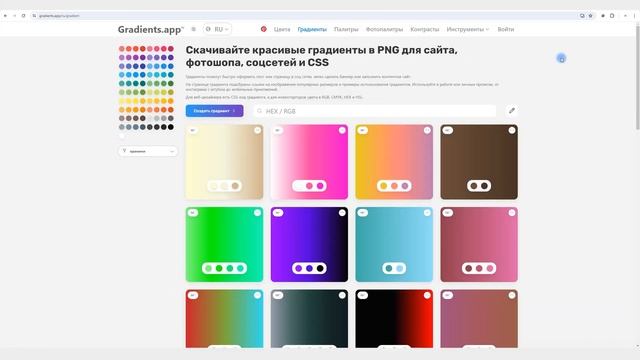Click the floating blue round button at right
The width and height of the screenshot is (640, 360).
coord(561,58)
